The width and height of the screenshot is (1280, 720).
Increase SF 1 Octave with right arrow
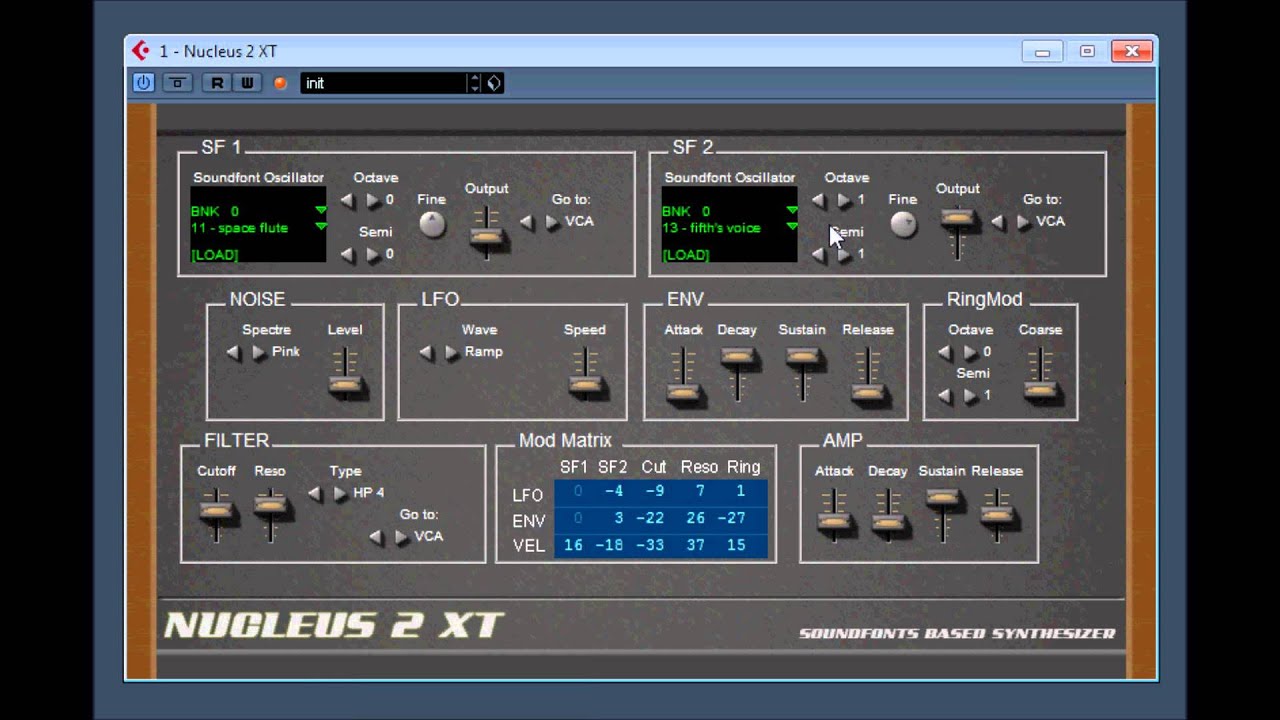point(373,200)
